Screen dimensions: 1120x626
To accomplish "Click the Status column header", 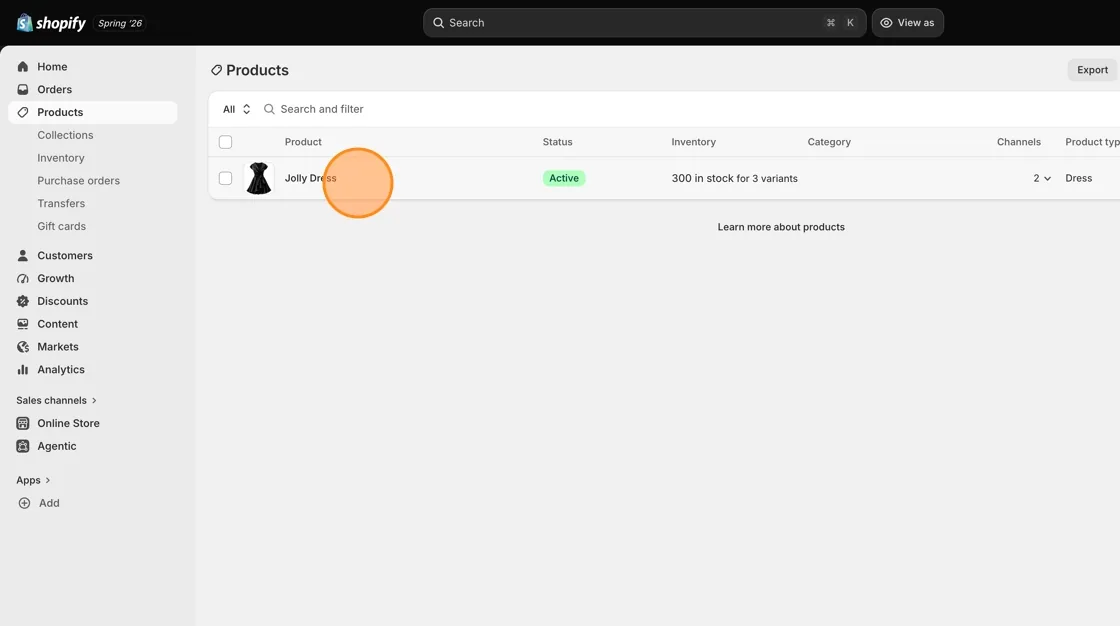I will [x=557, y=142].
